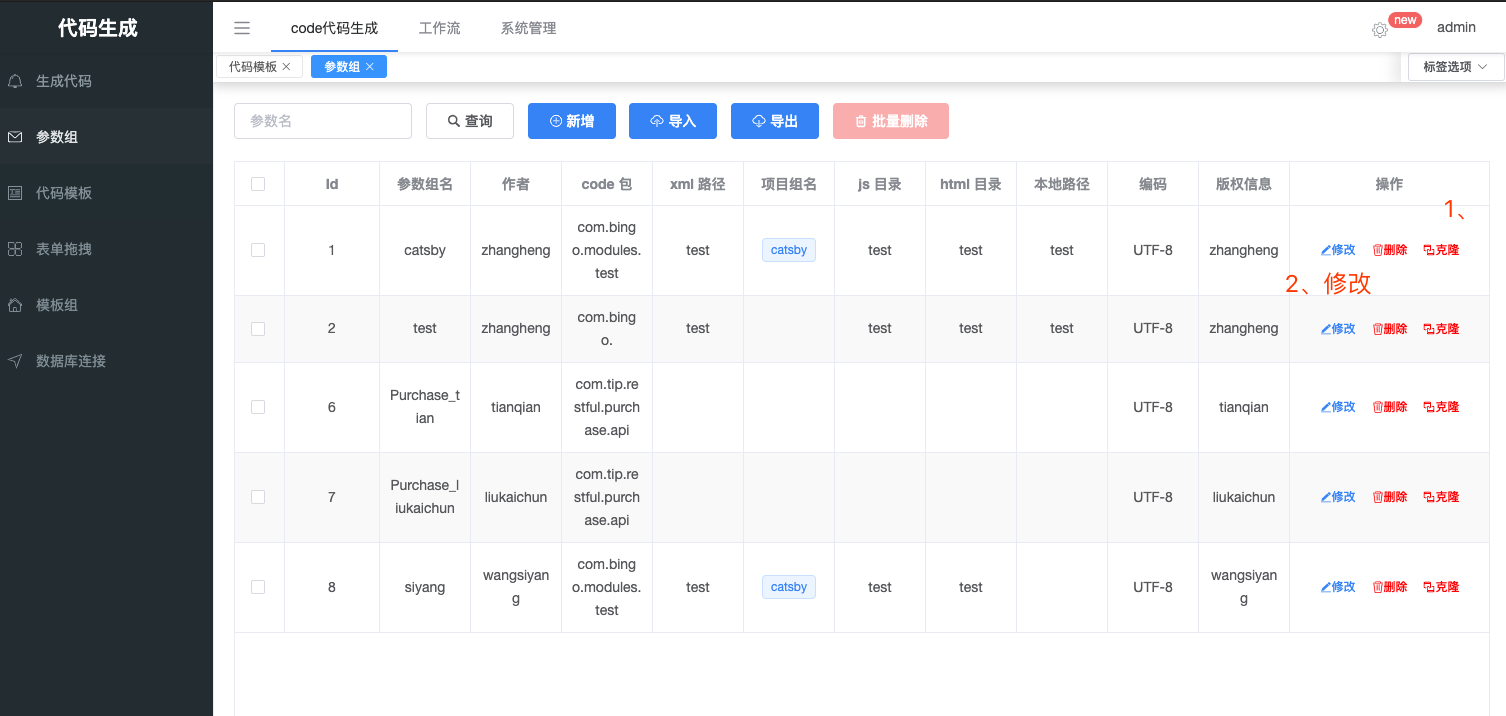Toggle the hamburger sidebar collapse icon
Image resolution: width=1506 pixels, height=716 pixels.
click(242, 28)
